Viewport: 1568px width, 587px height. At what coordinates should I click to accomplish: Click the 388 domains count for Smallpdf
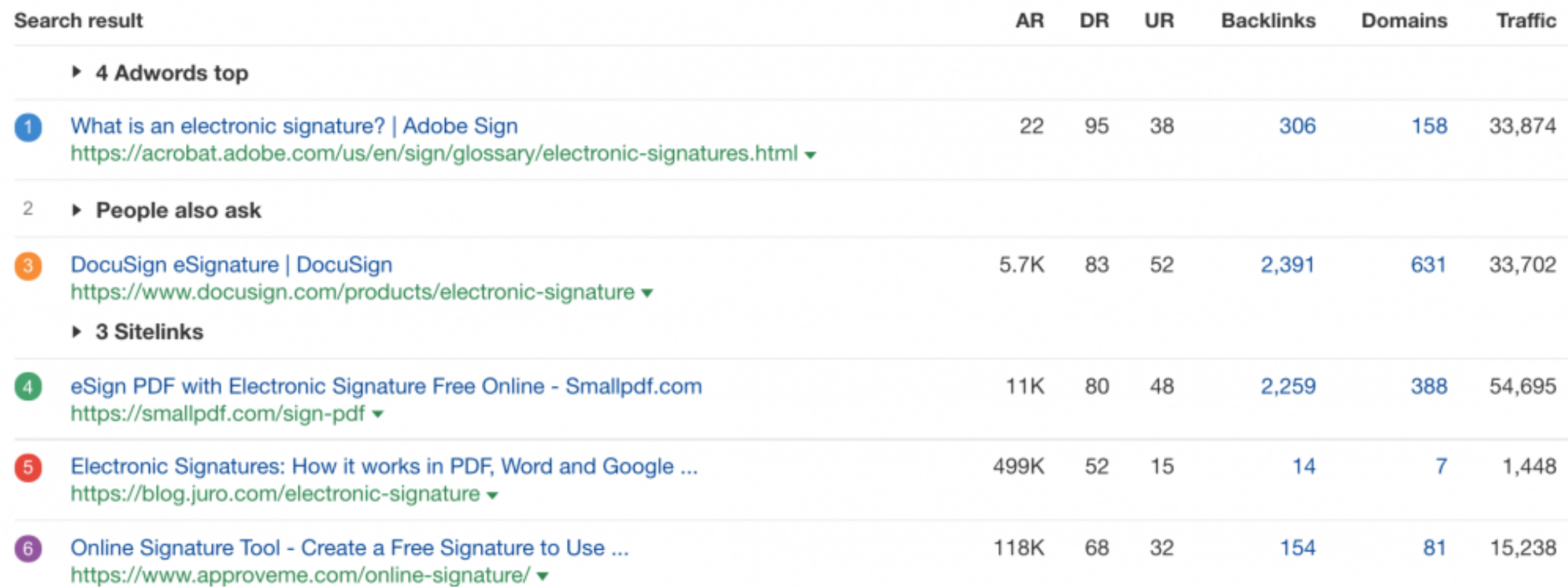1428,386
